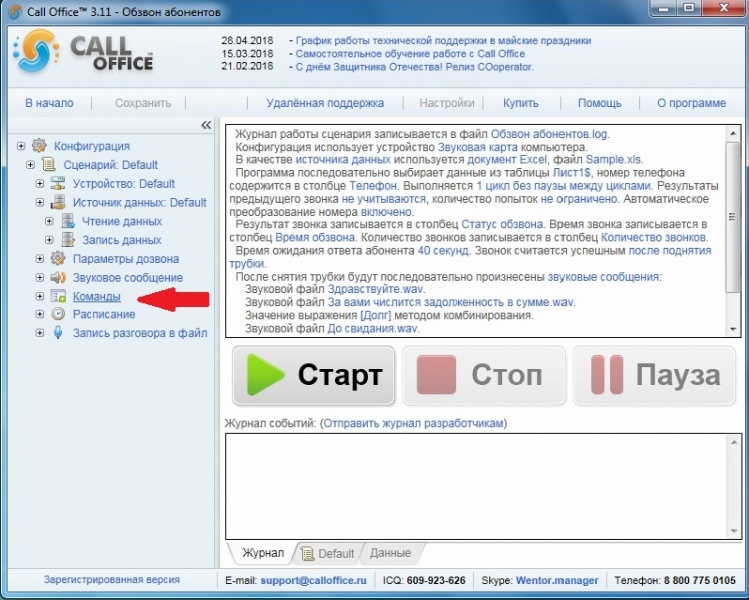Expand the Источник данных: Default node
The width and height of the screenshot is (749, 600).
40,203
